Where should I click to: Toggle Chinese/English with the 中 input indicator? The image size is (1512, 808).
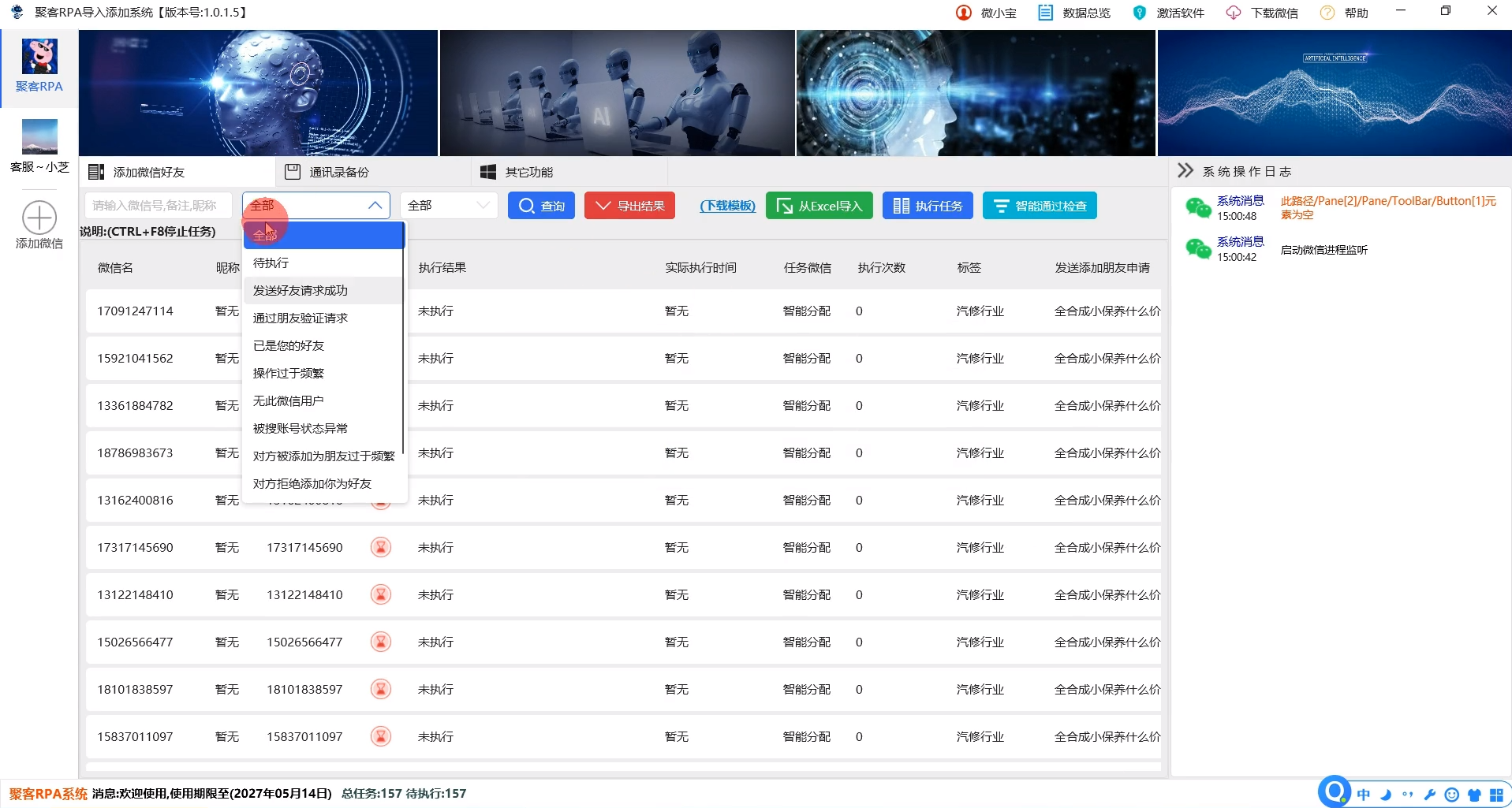pyautogui.click(x=1363, y=794)
